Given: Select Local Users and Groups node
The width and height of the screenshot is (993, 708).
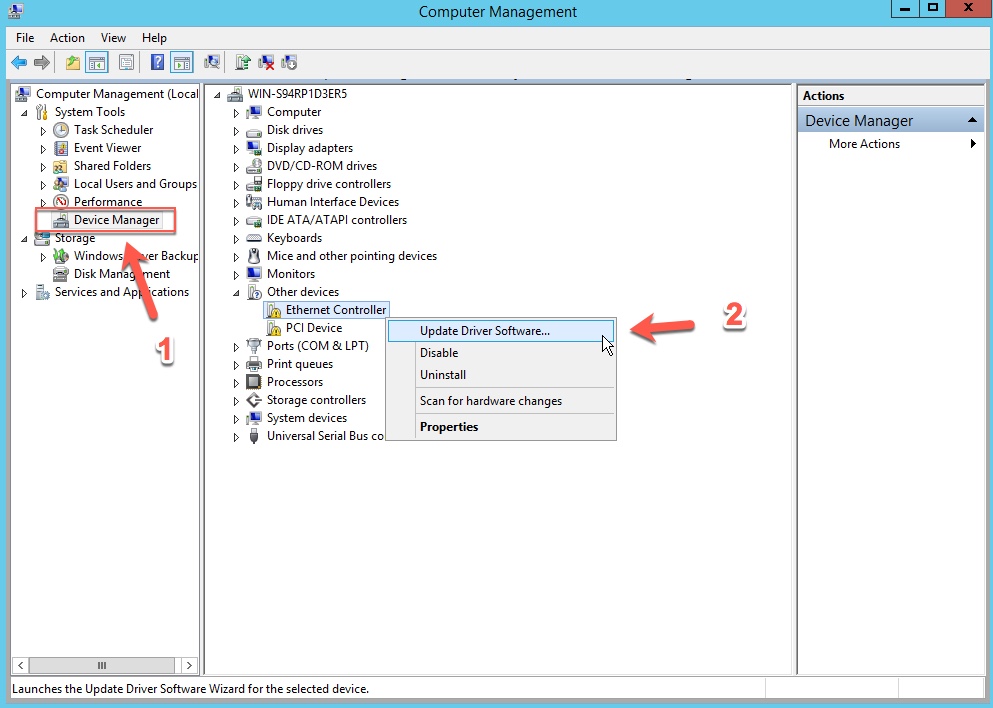Looking at the screenshot, I should 135,184.
